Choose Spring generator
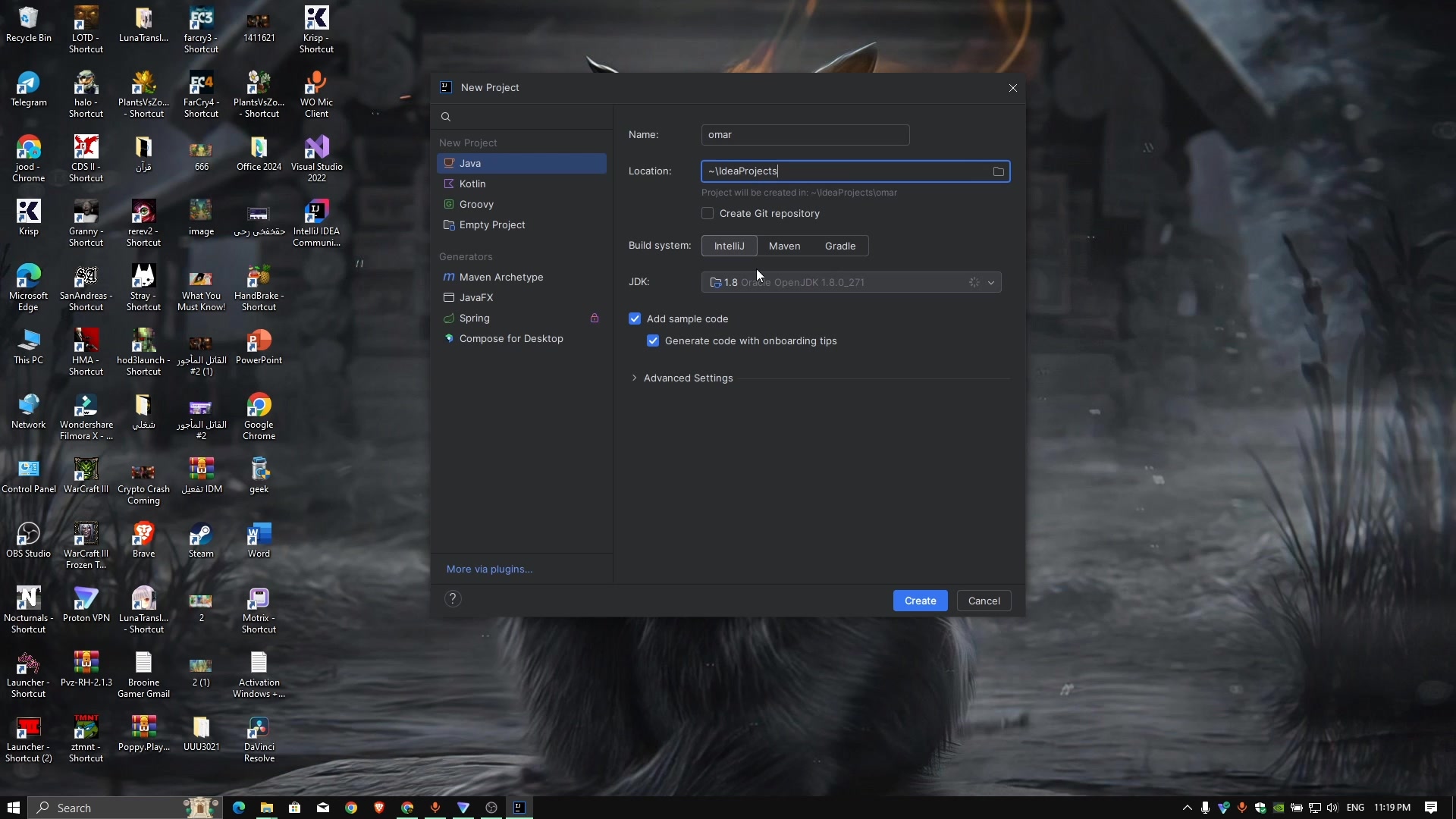Image resolution: width=1456 pixels, height=819 pixels. (521, 318)
